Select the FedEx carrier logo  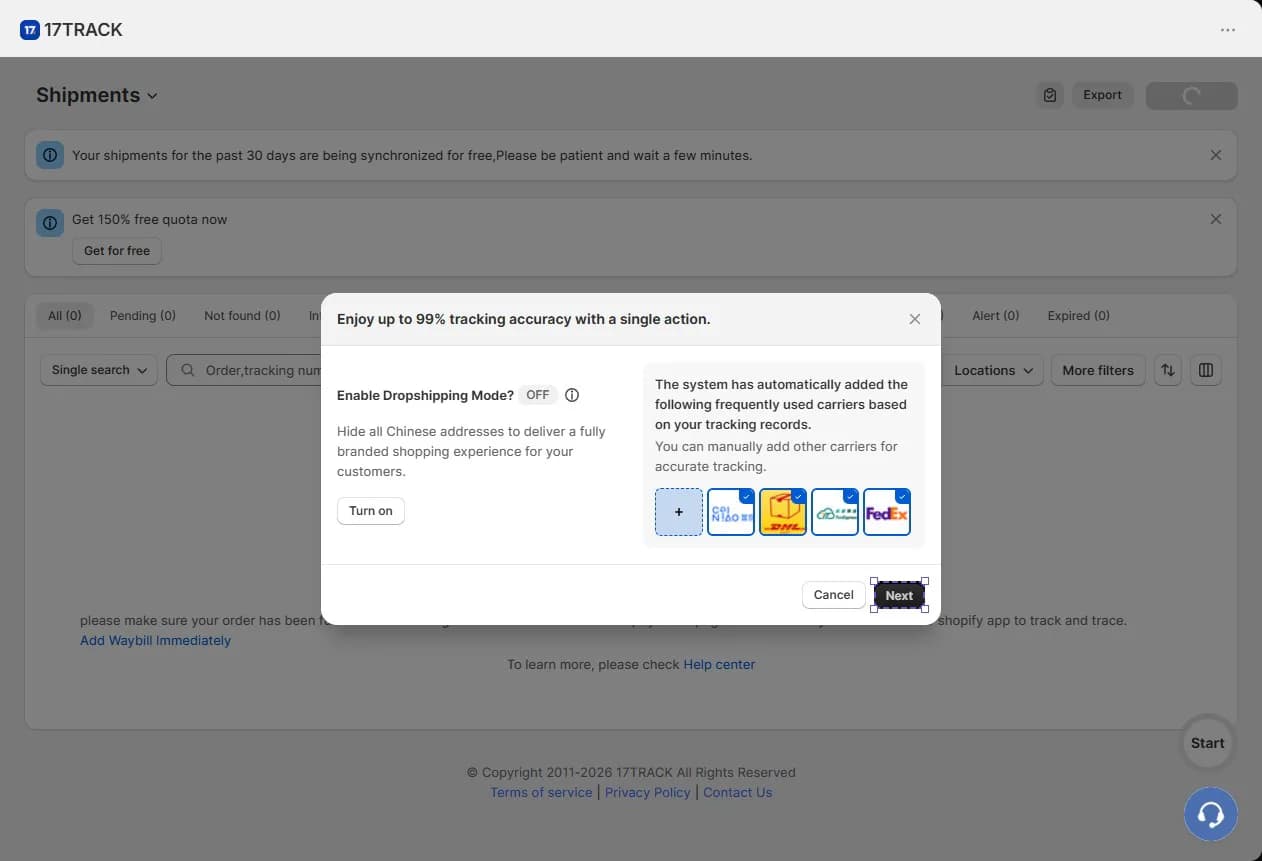tap(887, 512)
